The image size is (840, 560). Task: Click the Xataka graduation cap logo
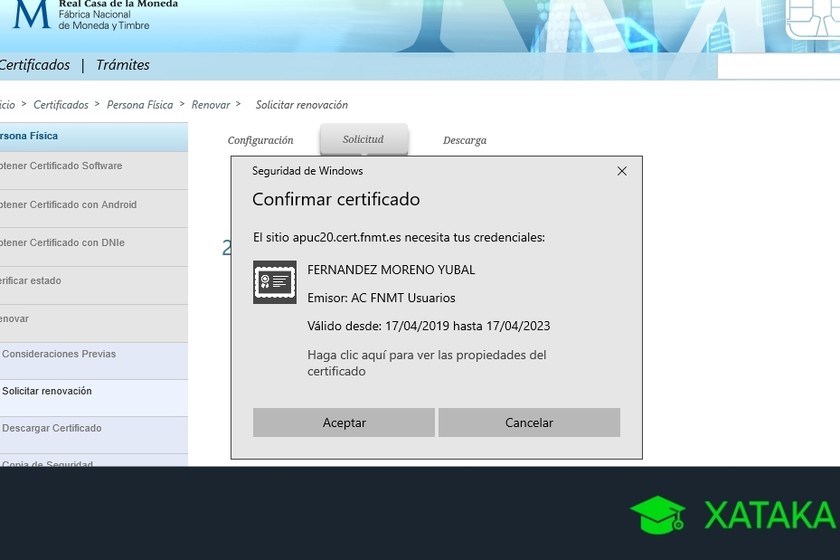657,514
